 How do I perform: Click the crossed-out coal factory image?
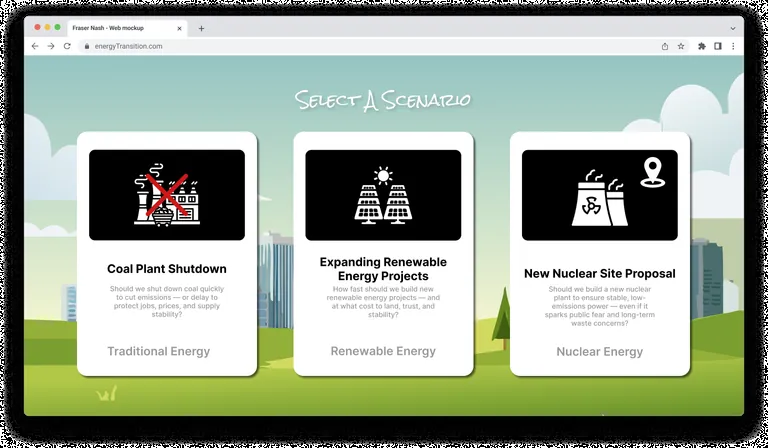tap(167, 195)
